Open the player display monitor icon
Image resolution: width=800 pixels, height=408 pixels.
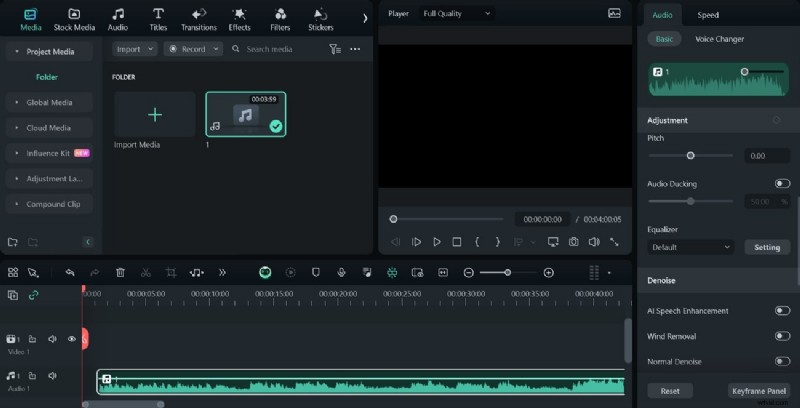(553, 242)
